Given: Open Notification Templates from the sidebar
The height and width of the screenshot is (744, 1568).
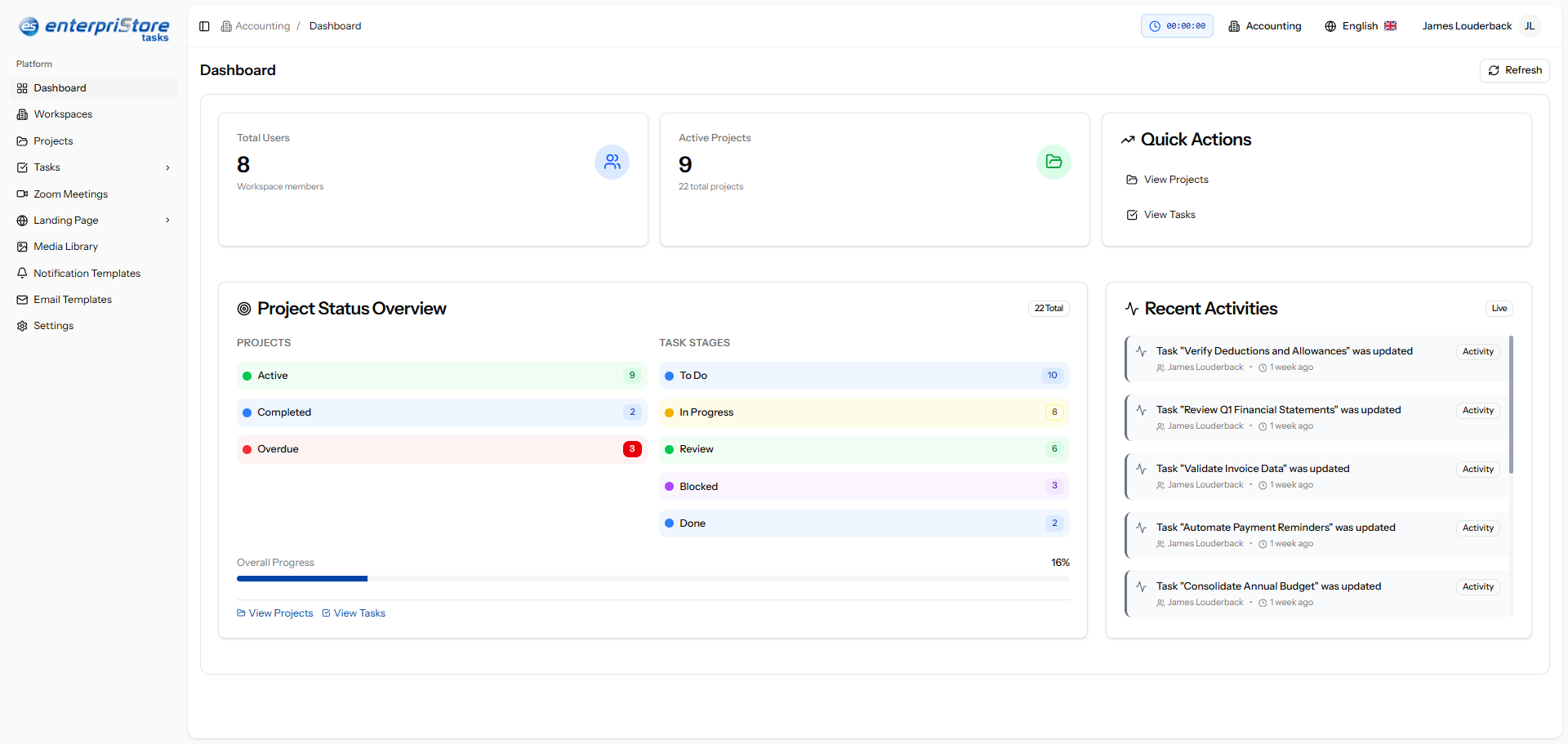Looking at the screenshot, I should coord(87,273).
